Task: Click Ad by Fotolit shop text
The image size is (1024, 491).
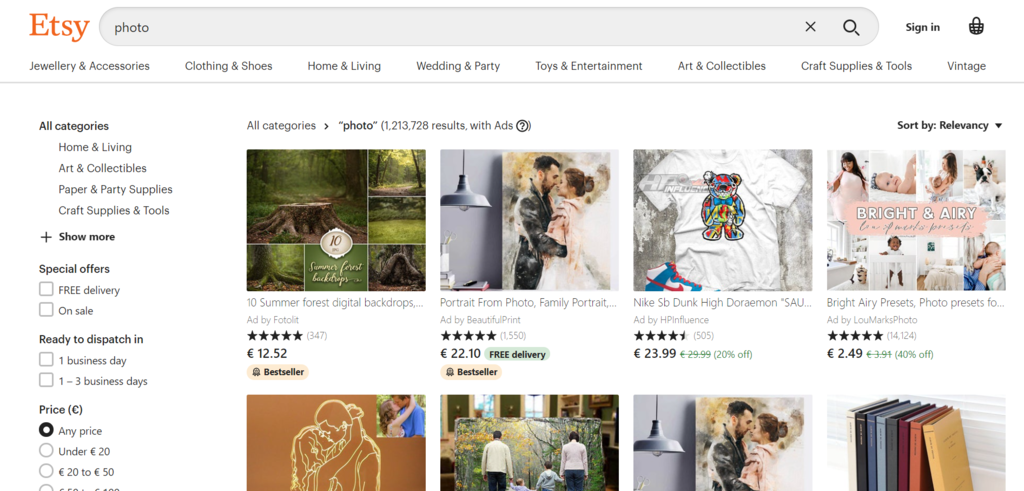Action: [271, 320]
